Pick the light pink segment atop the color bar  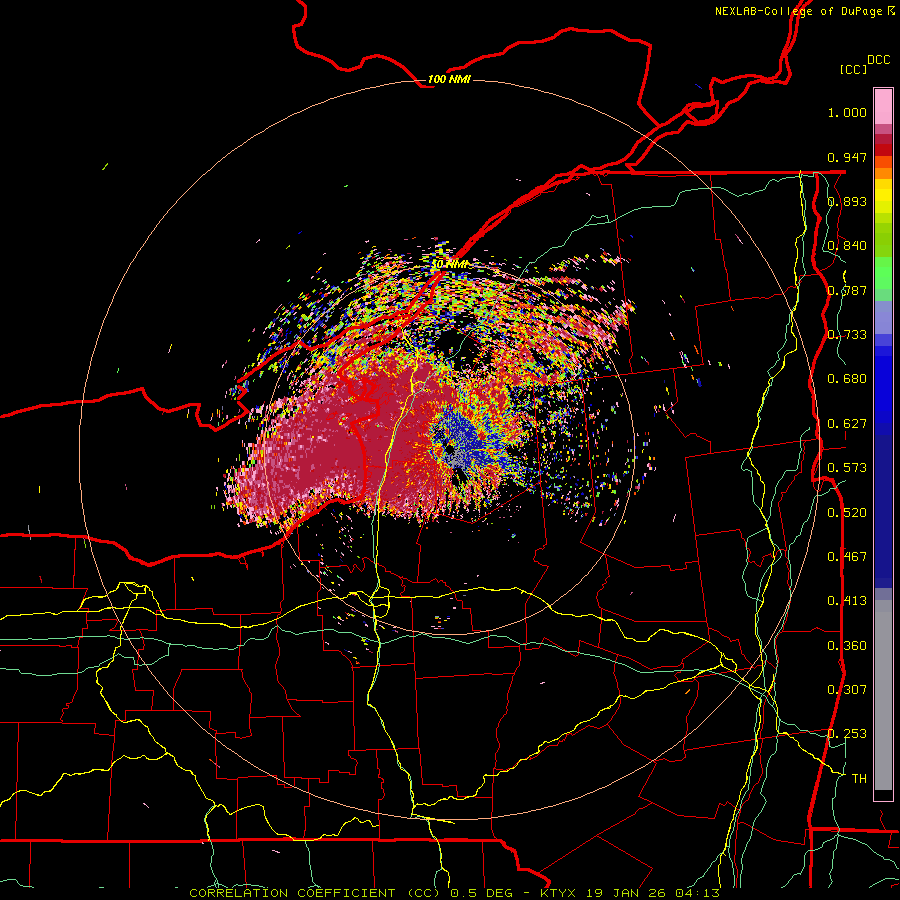pos(883,107)
